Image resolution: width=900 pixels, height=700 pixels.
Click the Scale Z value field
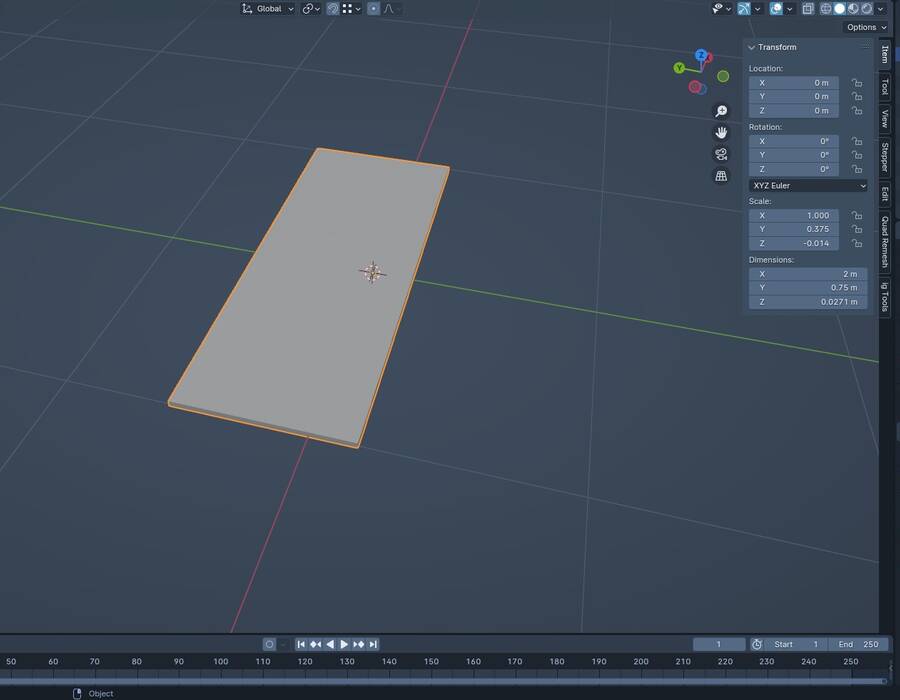pos(793,243)
